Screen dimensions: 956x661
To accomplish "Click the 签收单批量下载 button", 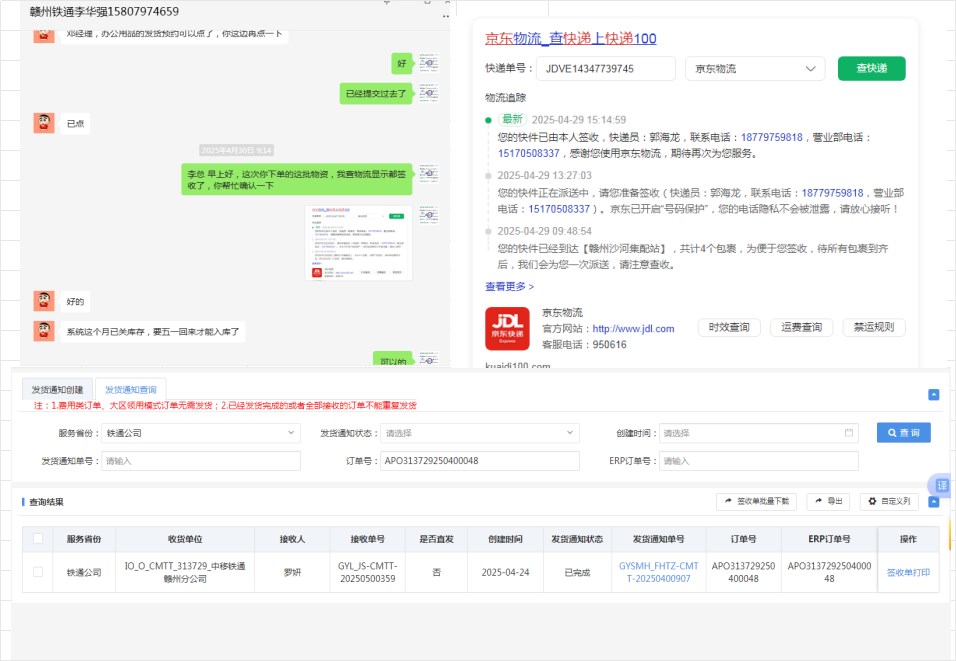I will 756,501.
